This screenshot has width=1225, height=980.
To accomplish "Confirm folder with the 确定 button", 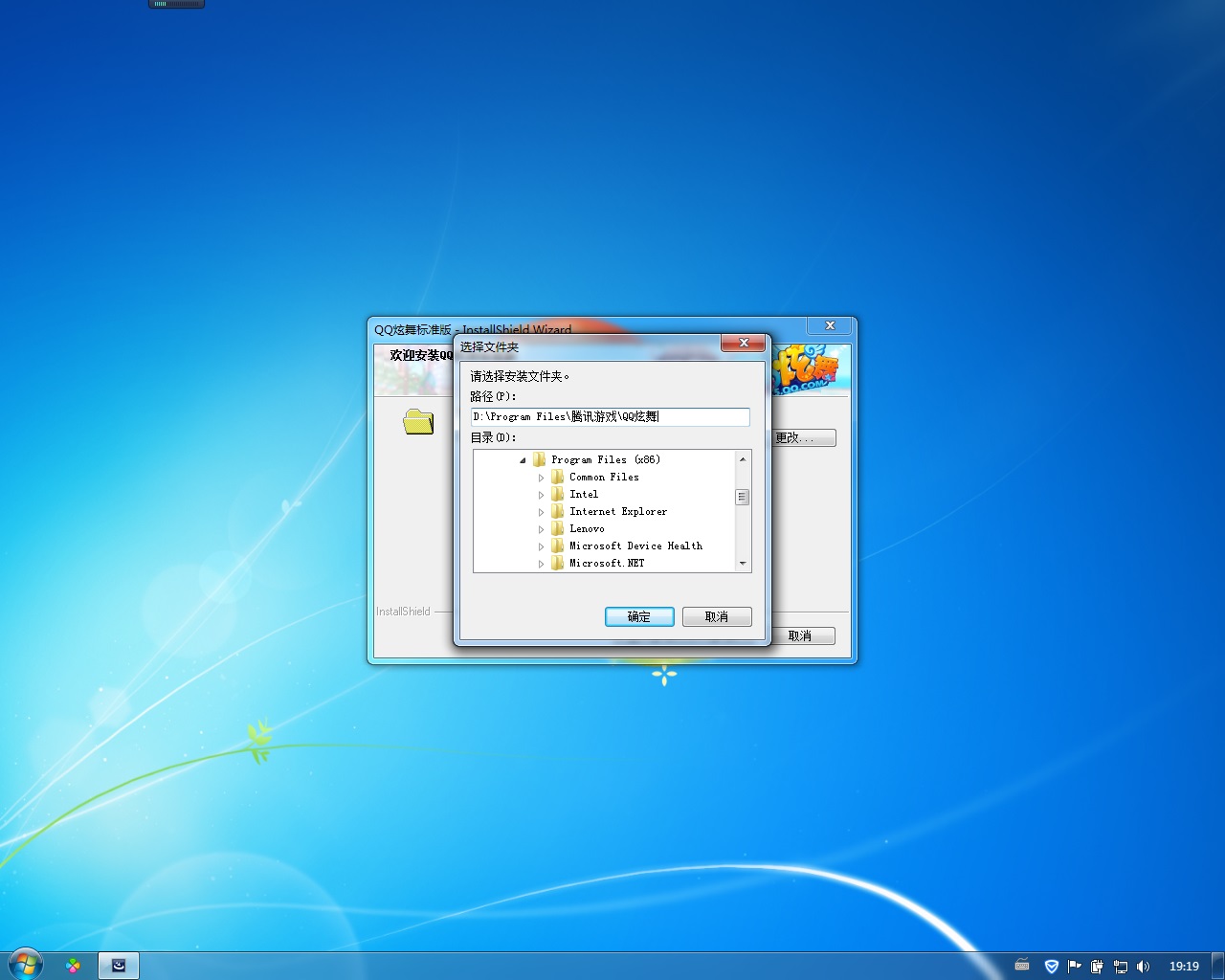I will click(639, 616).
